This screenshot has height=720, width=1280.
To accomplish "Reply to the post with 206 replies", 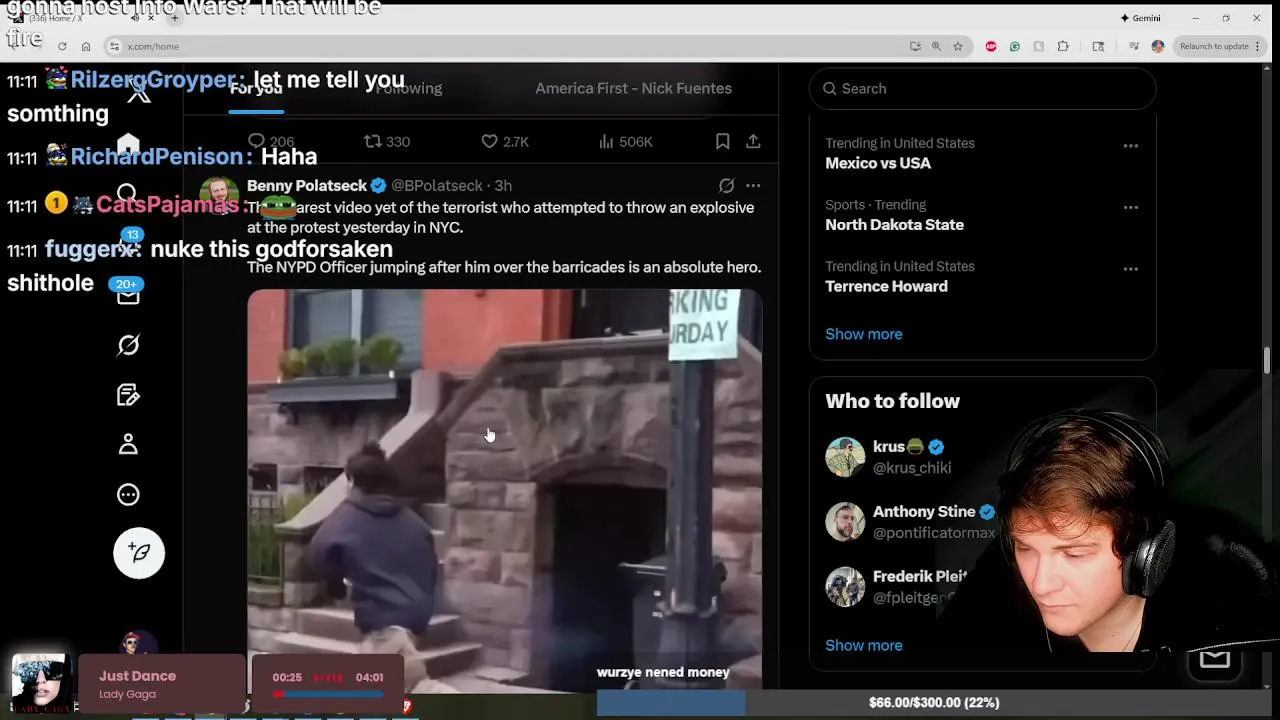I will point(271,141).
